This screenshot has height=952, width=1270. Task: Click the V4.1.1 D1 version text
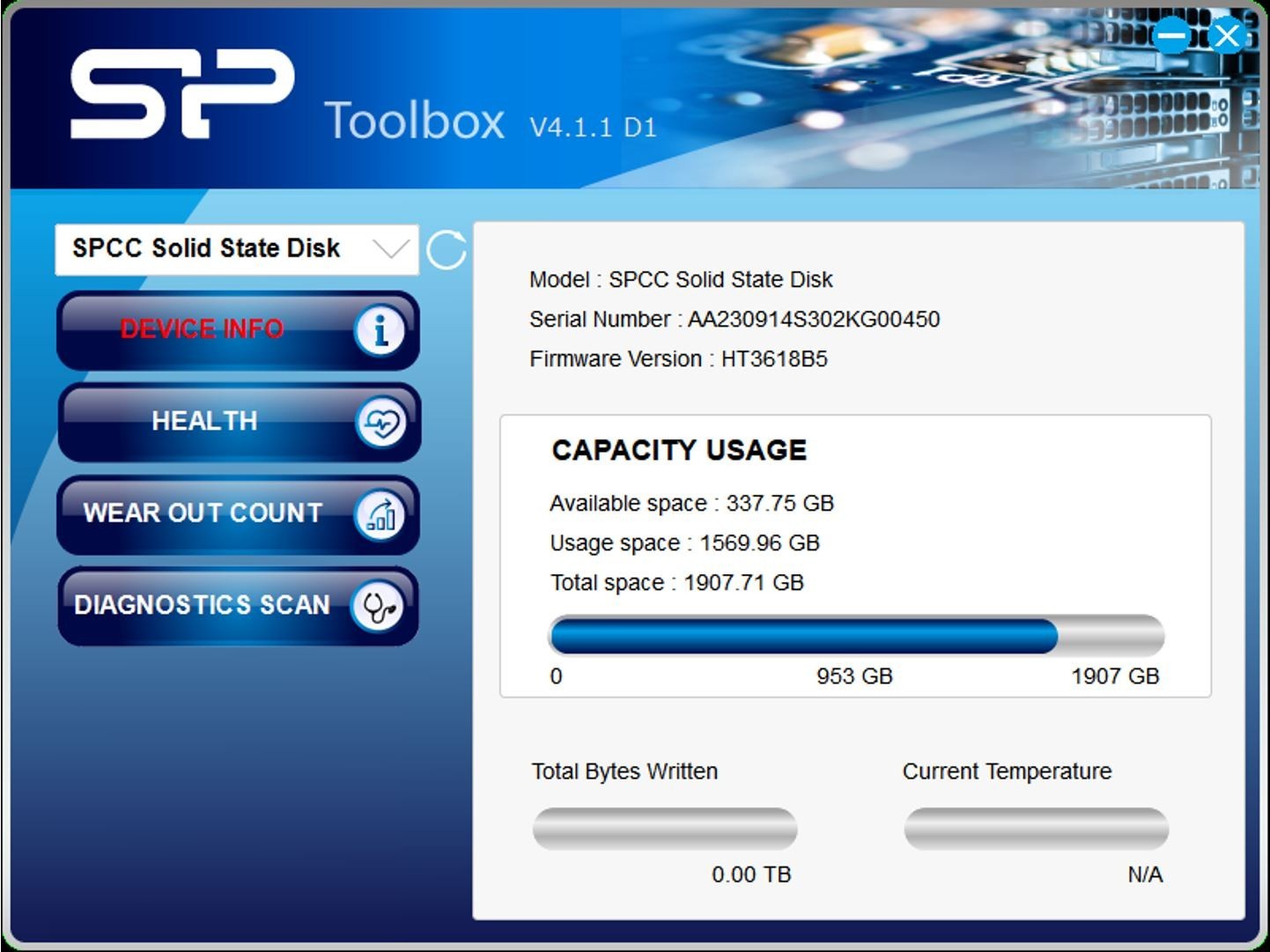pos(593,128)
